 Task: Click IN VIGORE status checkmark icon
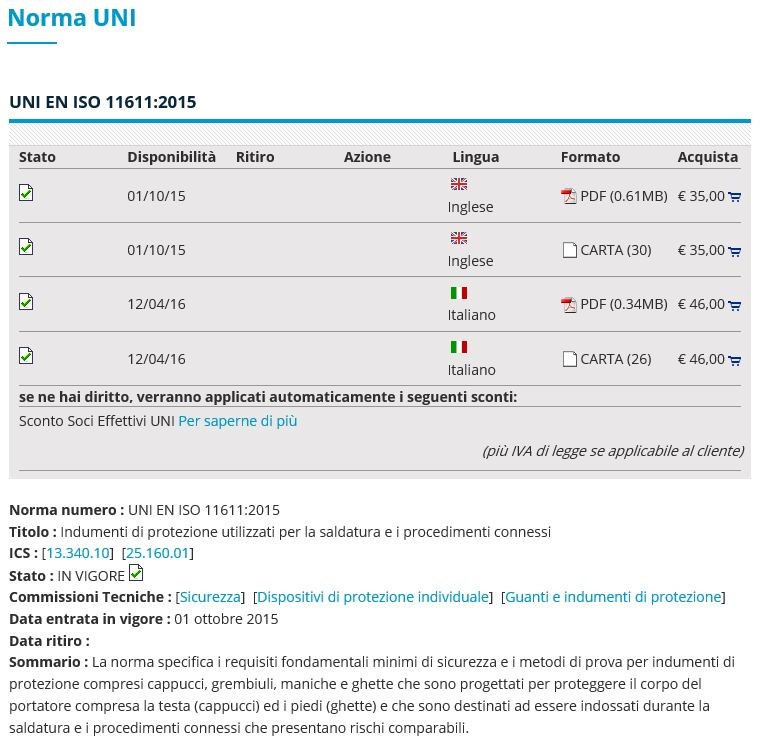tap(136, 573)
